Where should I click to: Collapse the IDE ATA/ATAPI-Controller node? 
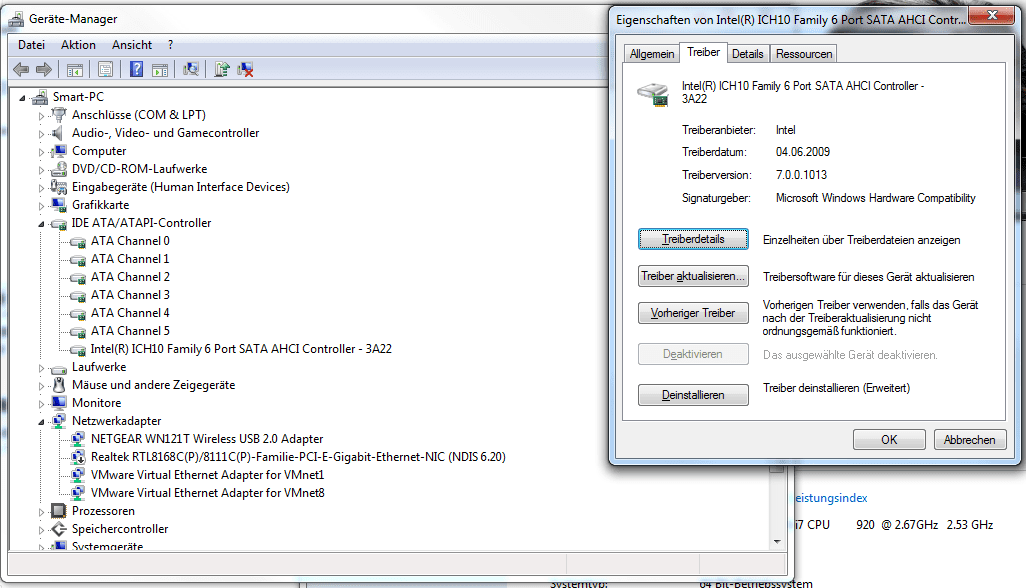click(41, 224)
